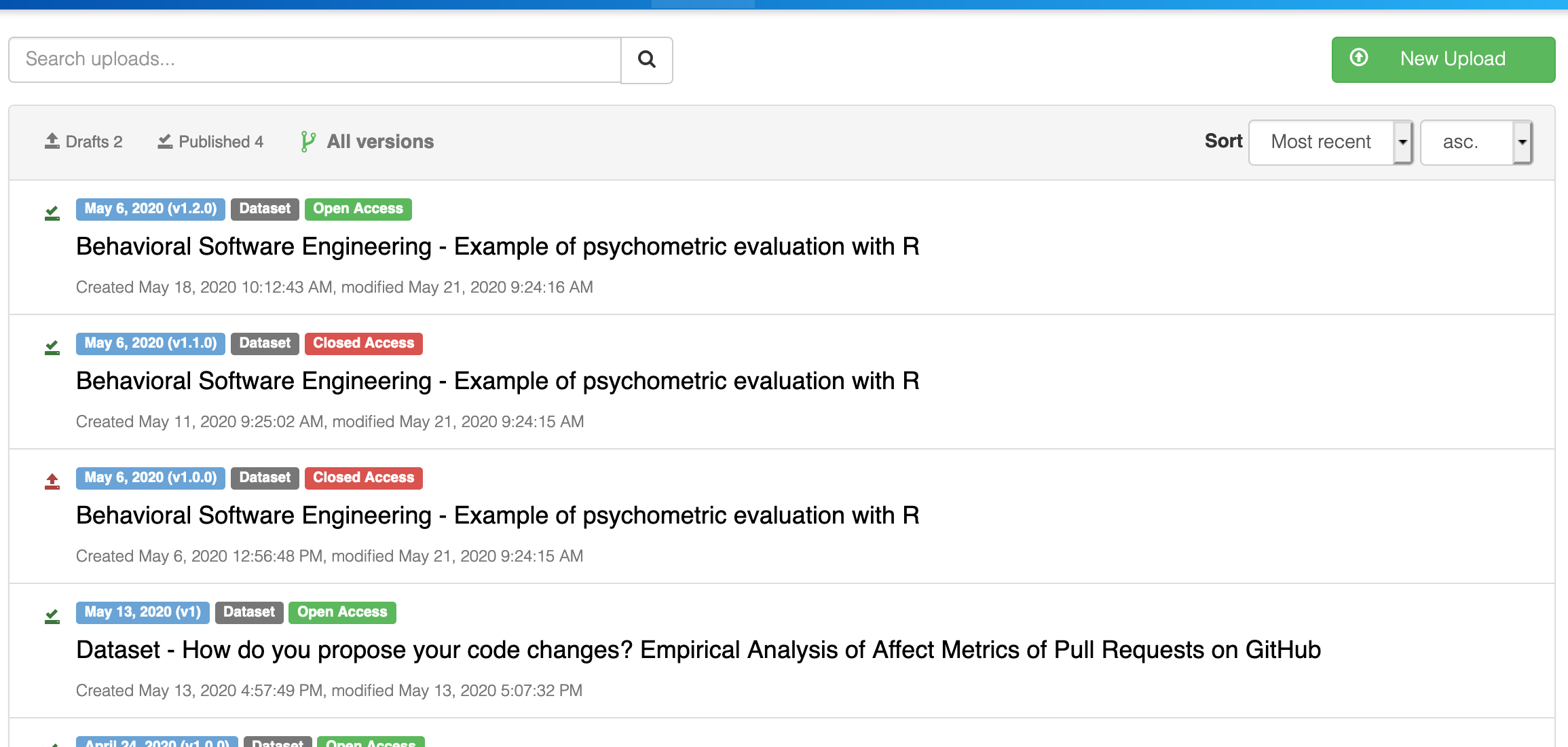Click the All versions branch icon

click(308, 141)
